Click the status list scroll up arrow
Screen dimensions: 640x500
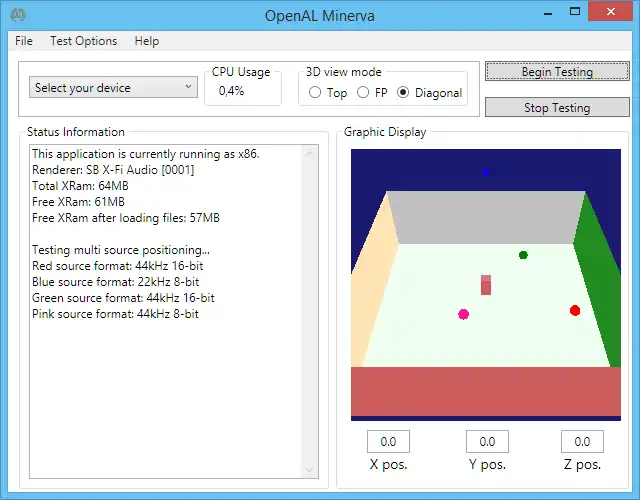pyautogui.click(x=309, y=154)
